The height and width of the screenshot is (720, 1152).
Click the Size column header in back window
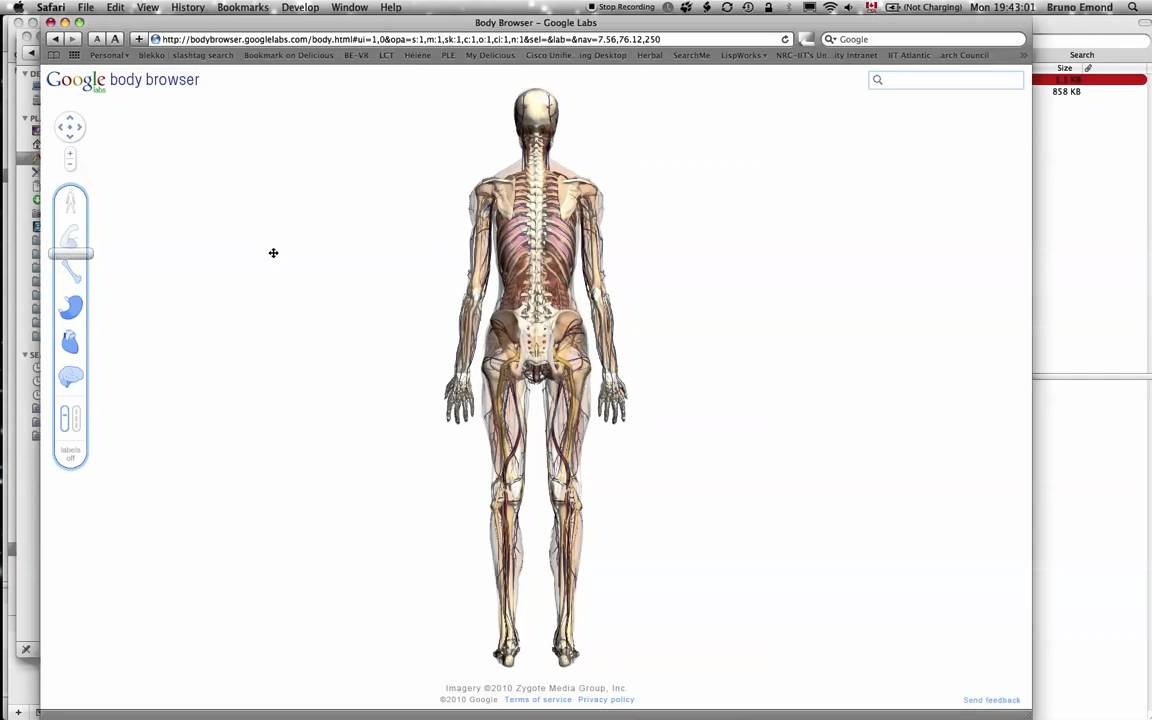pos(1065,68)
